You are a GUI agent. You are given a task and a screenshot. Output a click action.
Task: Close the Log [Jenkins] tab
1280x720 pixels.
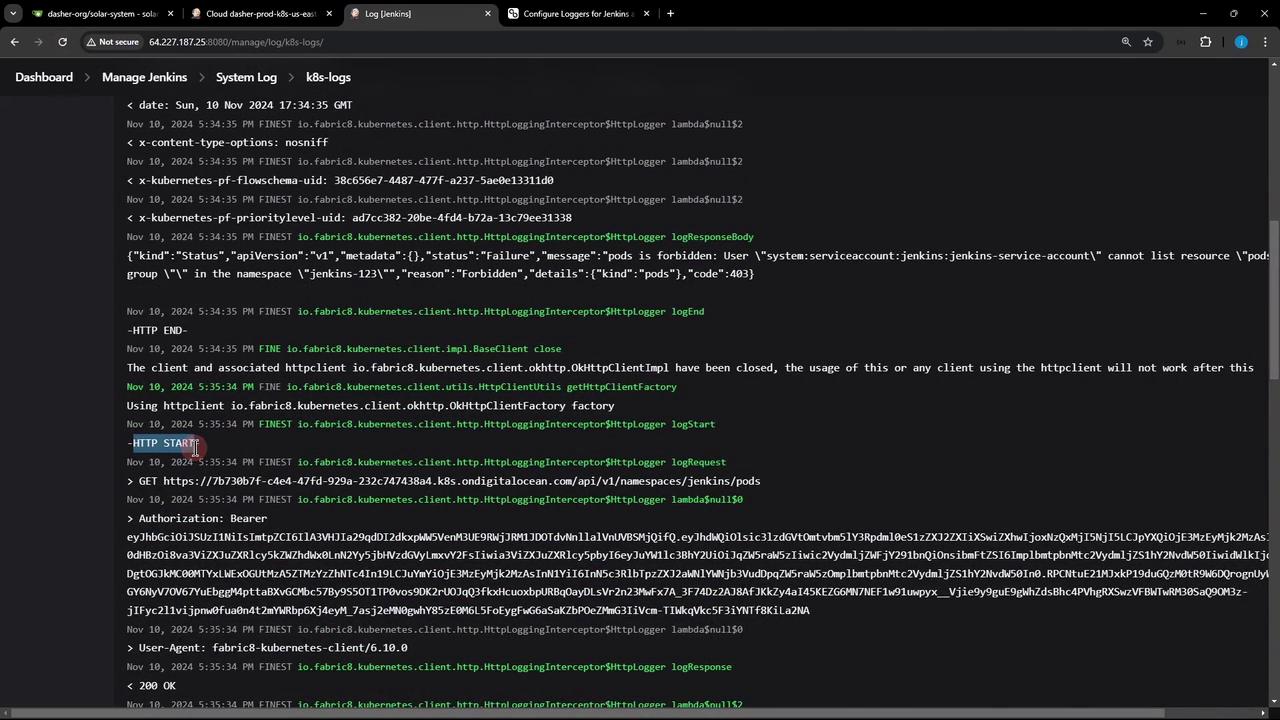pyautogui.click(x=488, y=14)
